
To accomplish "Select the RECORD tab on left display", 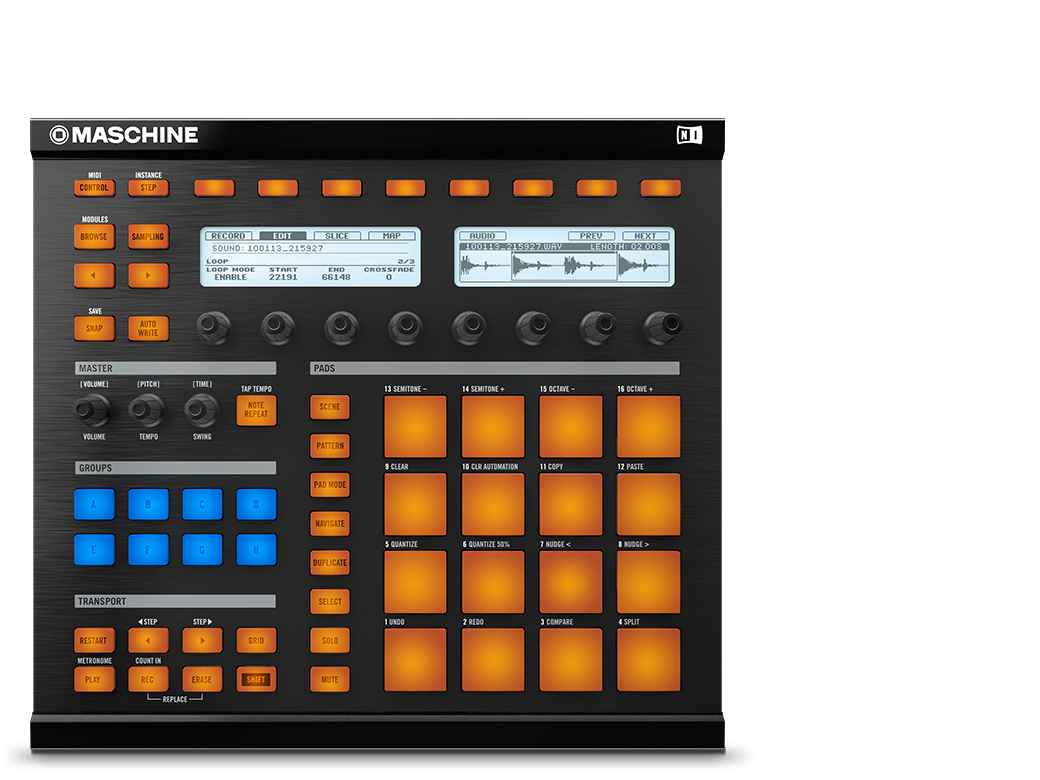I will tap(228, 235).
